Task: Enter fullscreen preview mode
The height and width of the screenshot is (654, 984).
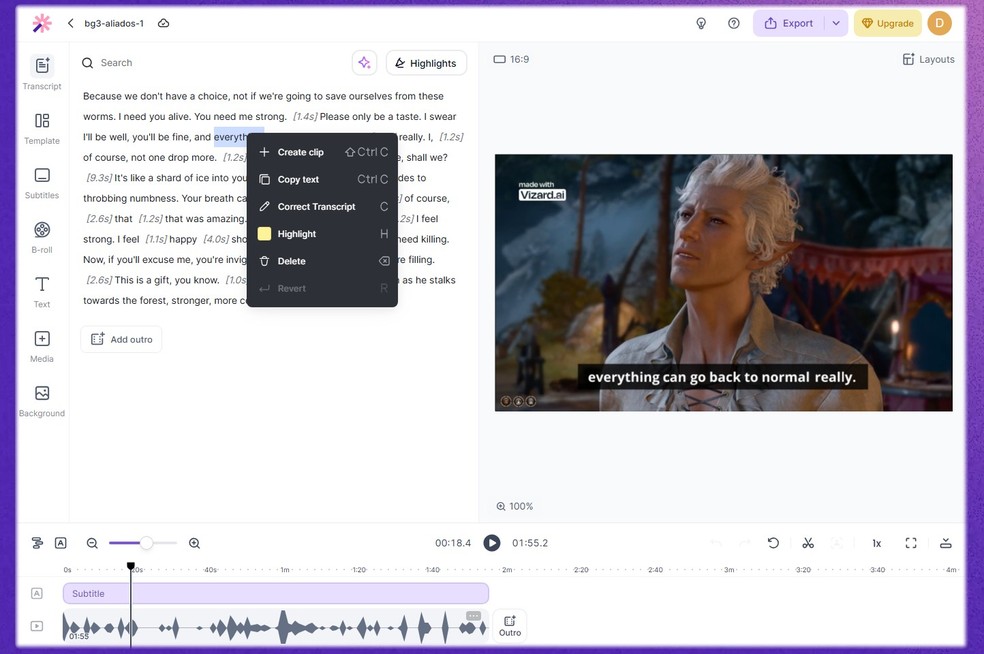Action: (x=911, y=543)
